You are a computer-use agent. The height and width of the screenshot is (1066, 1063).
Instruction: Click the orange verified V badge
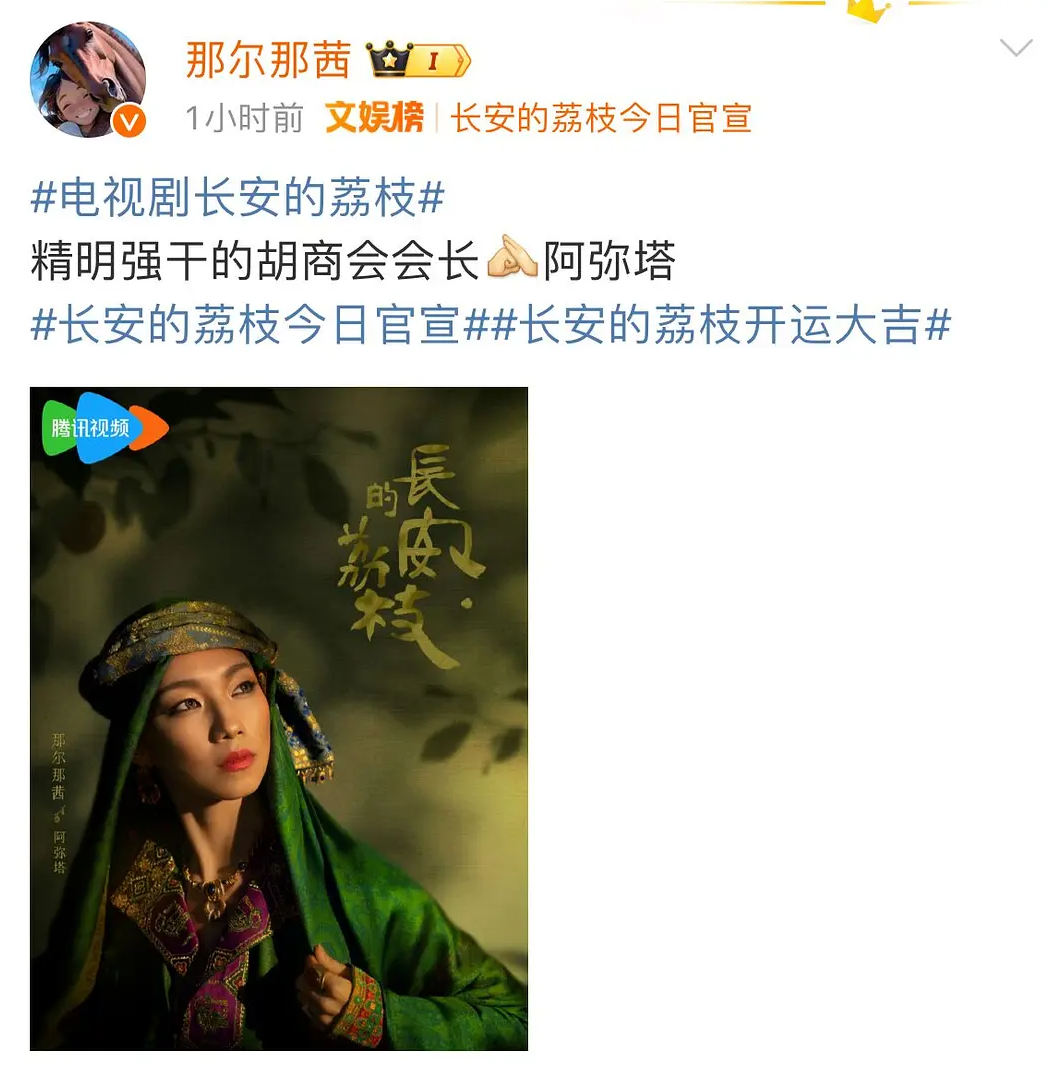(x=128, y=122)
